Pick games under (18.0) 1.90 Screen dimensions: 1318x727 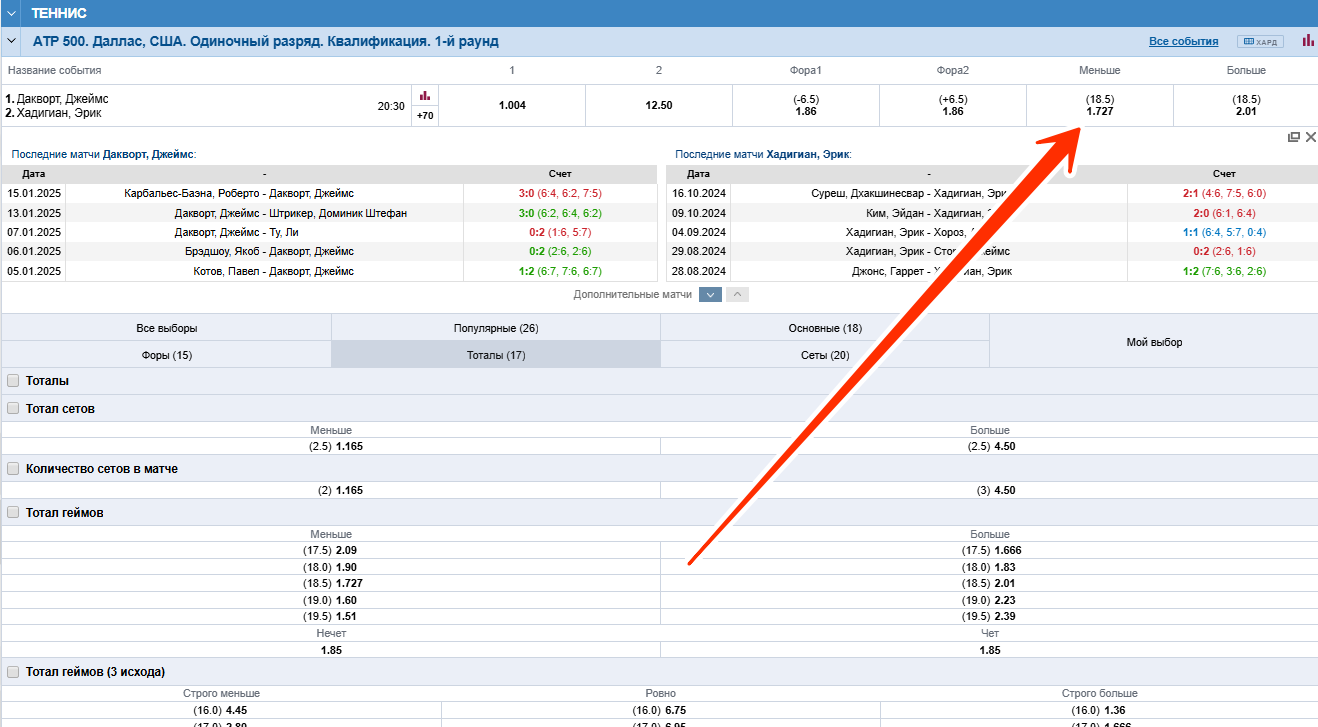pyautogui.click(x=331, y=567)
